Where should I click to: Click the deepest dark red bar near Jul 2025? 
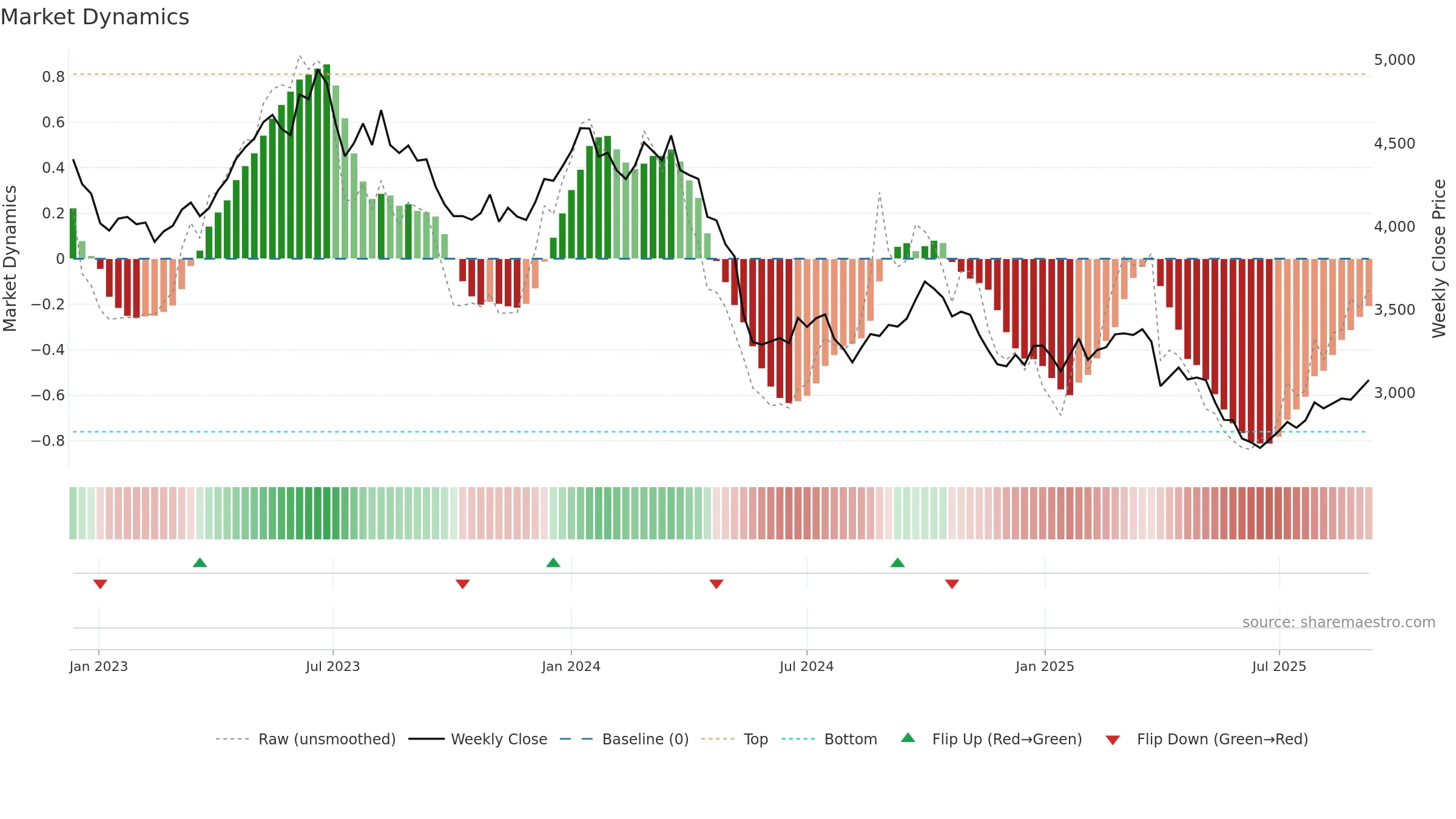(1269, 351)
